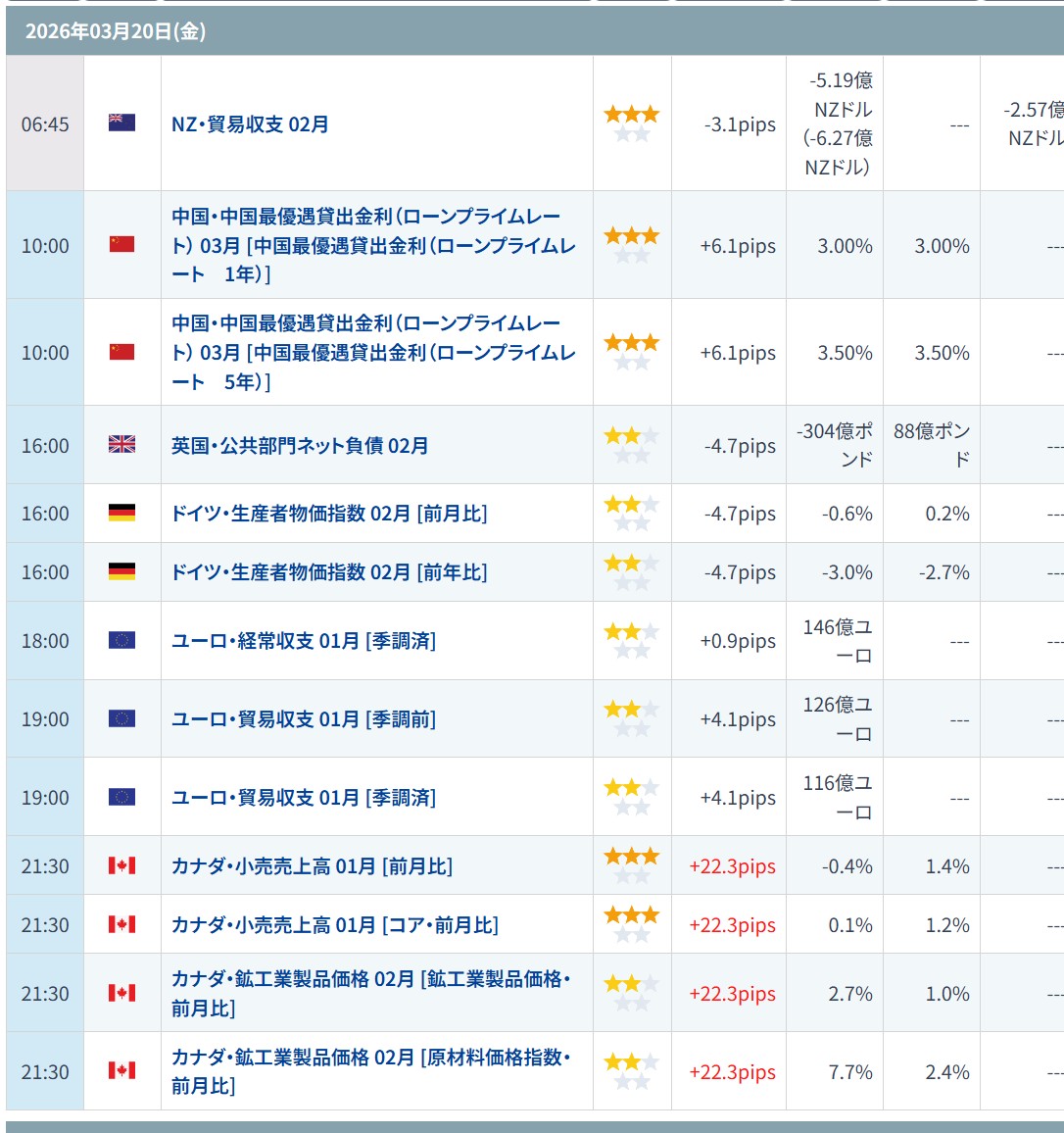
Task: Click -3.1pips value in the NZ row
Action: pyautogui.click(x=740, y=124)
